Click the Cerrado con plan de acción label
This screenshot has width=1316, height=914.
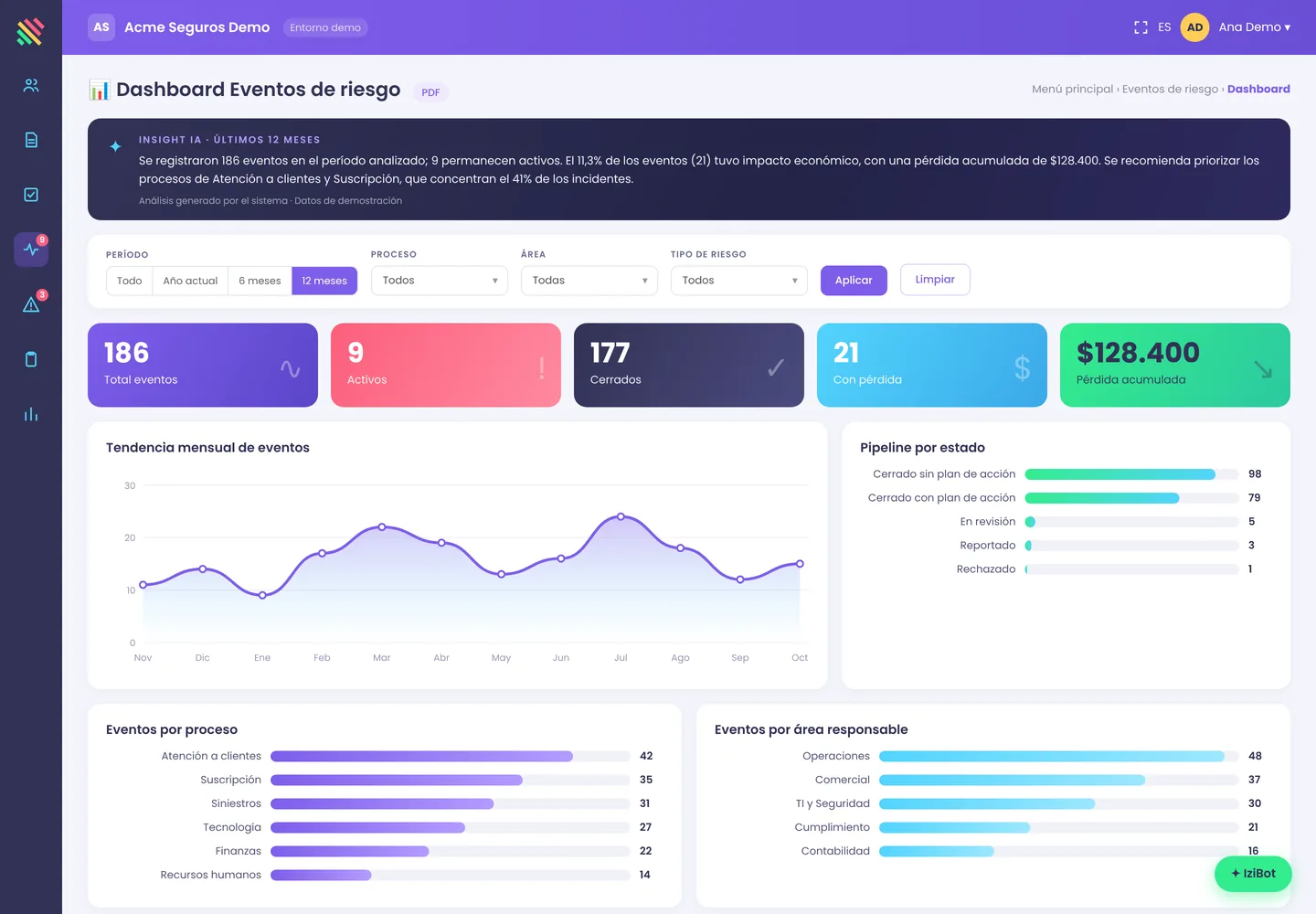(x=941, y=498)
